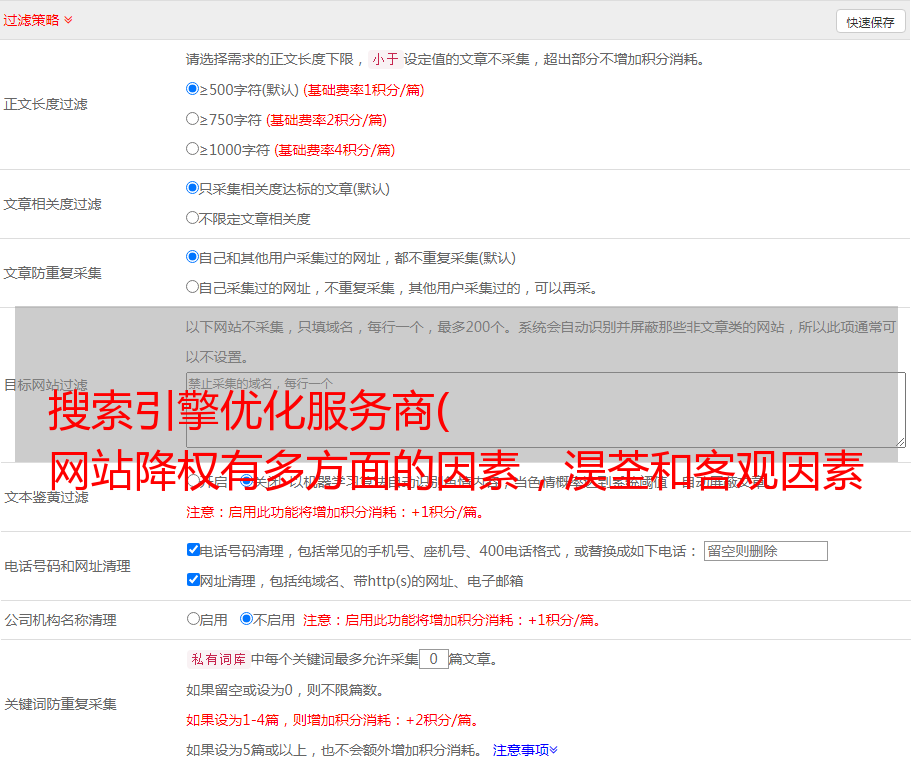Select 只采集相关度达标的文章 radio option
912x768 pixels.
(x=193, y=188)
